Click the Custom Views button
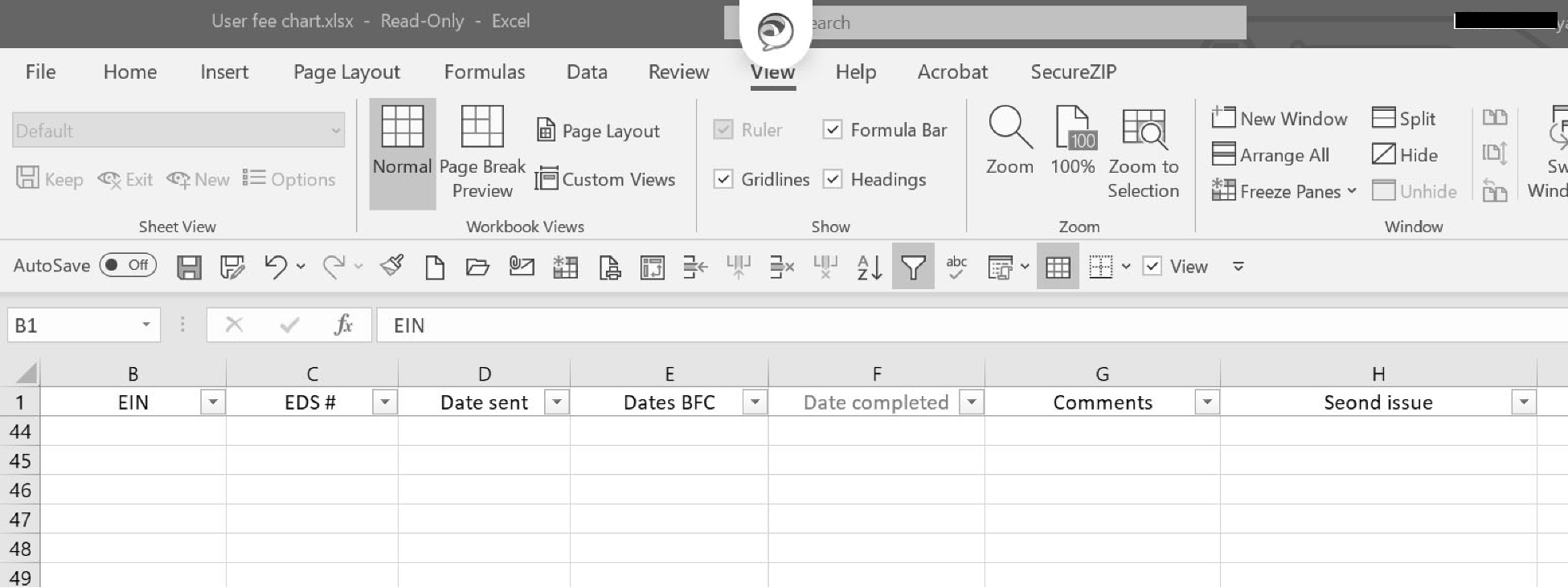Viewport: 1568px width, 588px height. (x=605, y=179)
